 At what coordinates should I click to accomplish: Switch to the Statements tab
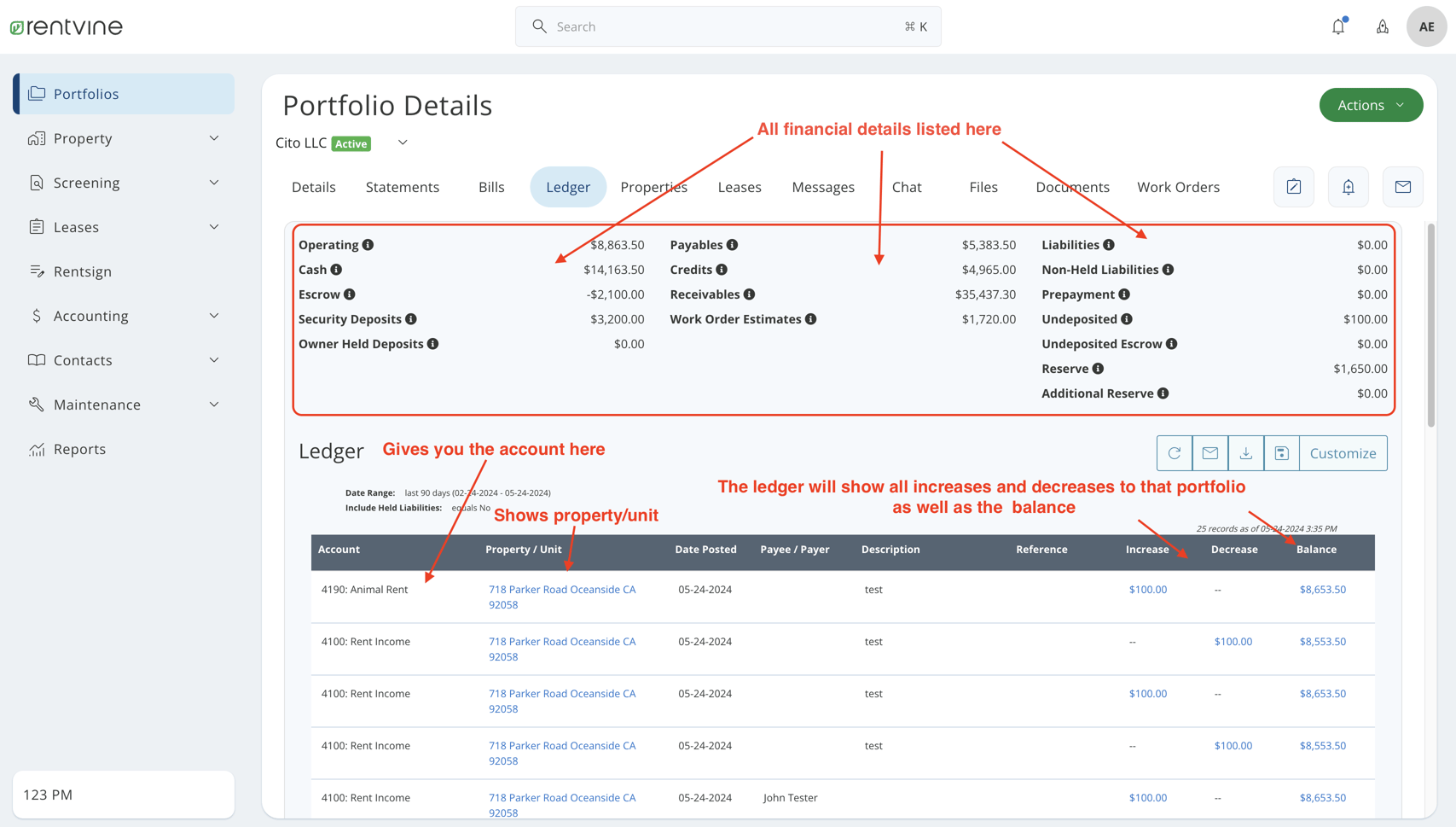click(x=403, y=187)
